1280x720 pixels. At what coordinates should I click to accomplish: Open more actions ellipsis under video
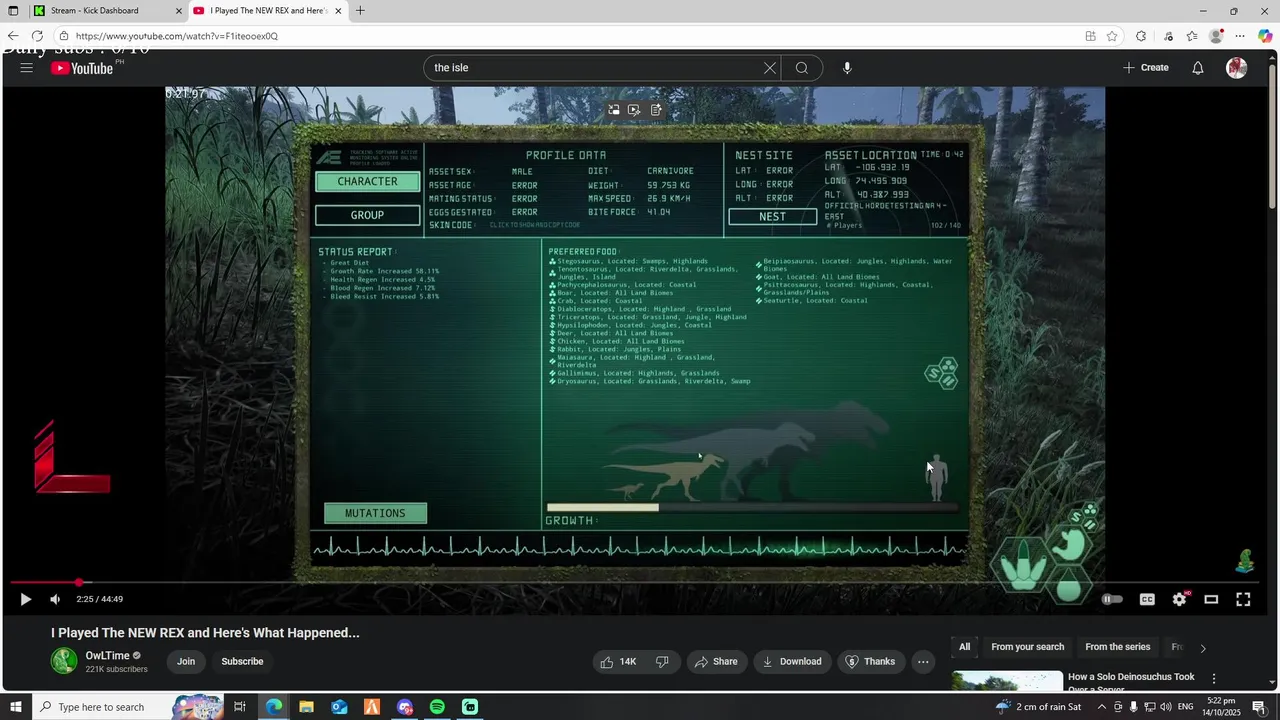tap(923, 661)
